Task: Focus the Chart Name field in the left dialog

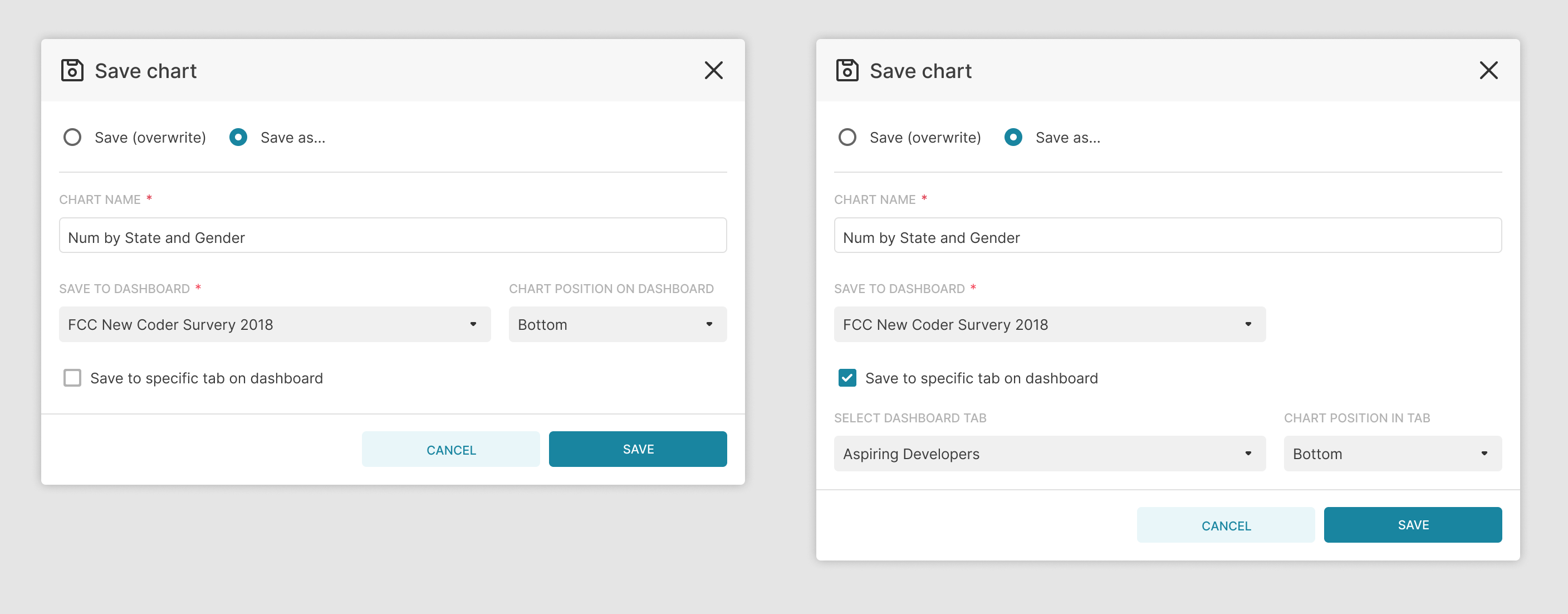Action: coord(393,236)
